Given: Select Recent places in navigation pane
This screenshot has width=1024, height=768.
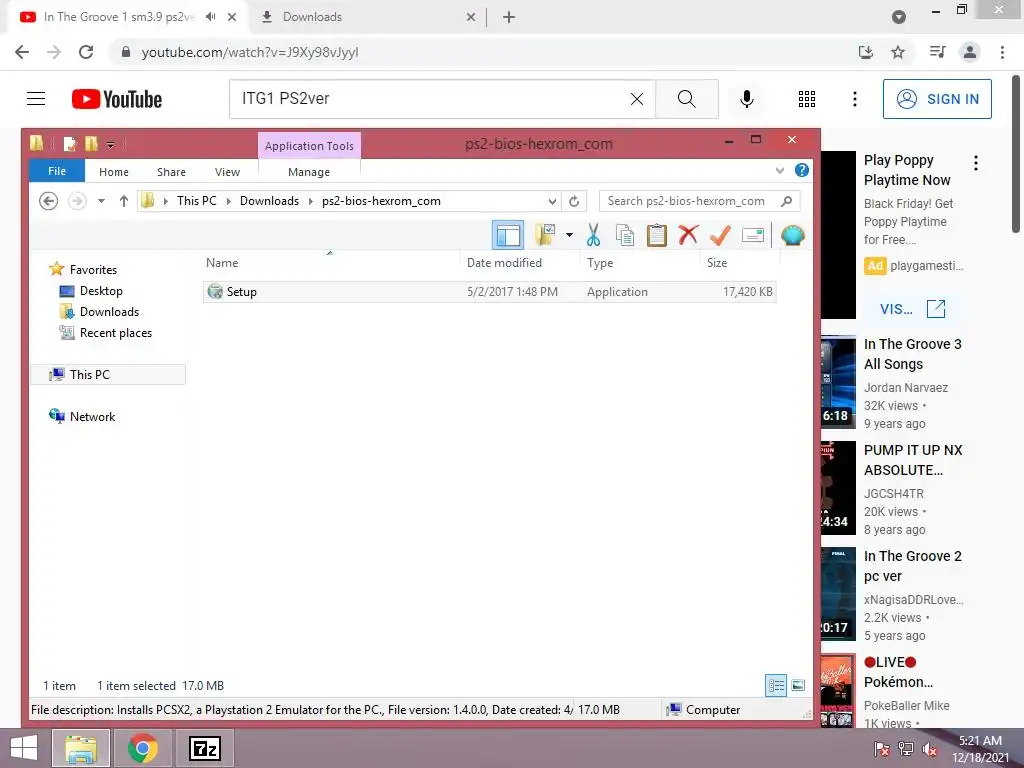Looking at the screenshot, I should click(106, 333).
